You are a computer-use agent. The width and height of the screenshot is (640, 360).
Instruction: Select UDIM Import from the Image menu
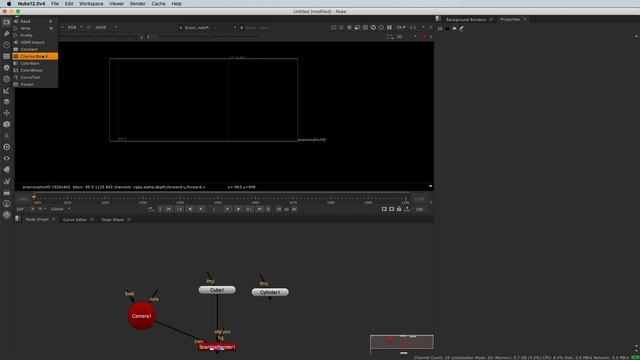tap(35, 42)
